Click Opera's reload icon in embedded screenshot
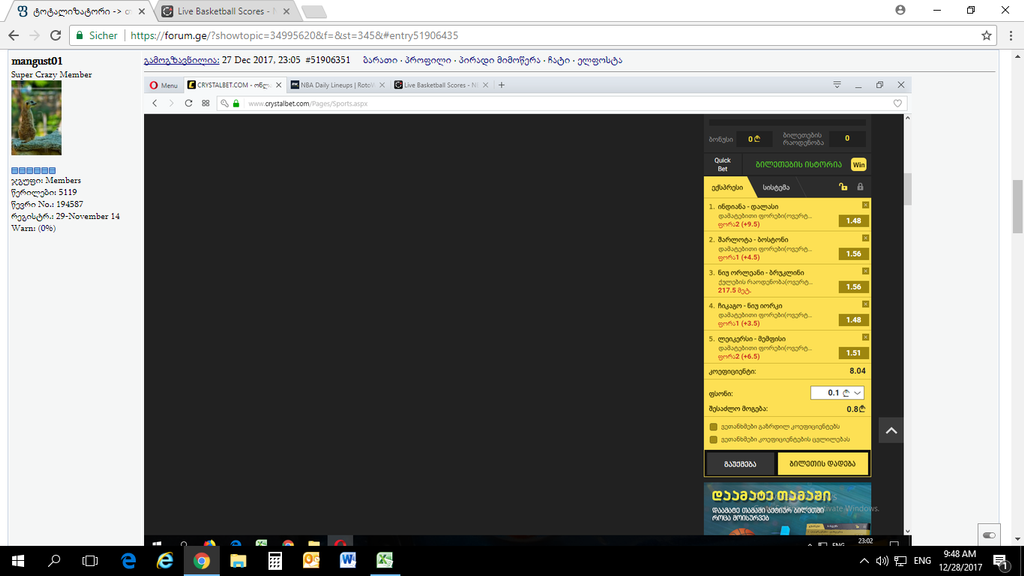This screenshot has width=1024, height=576. coord(189,103)
